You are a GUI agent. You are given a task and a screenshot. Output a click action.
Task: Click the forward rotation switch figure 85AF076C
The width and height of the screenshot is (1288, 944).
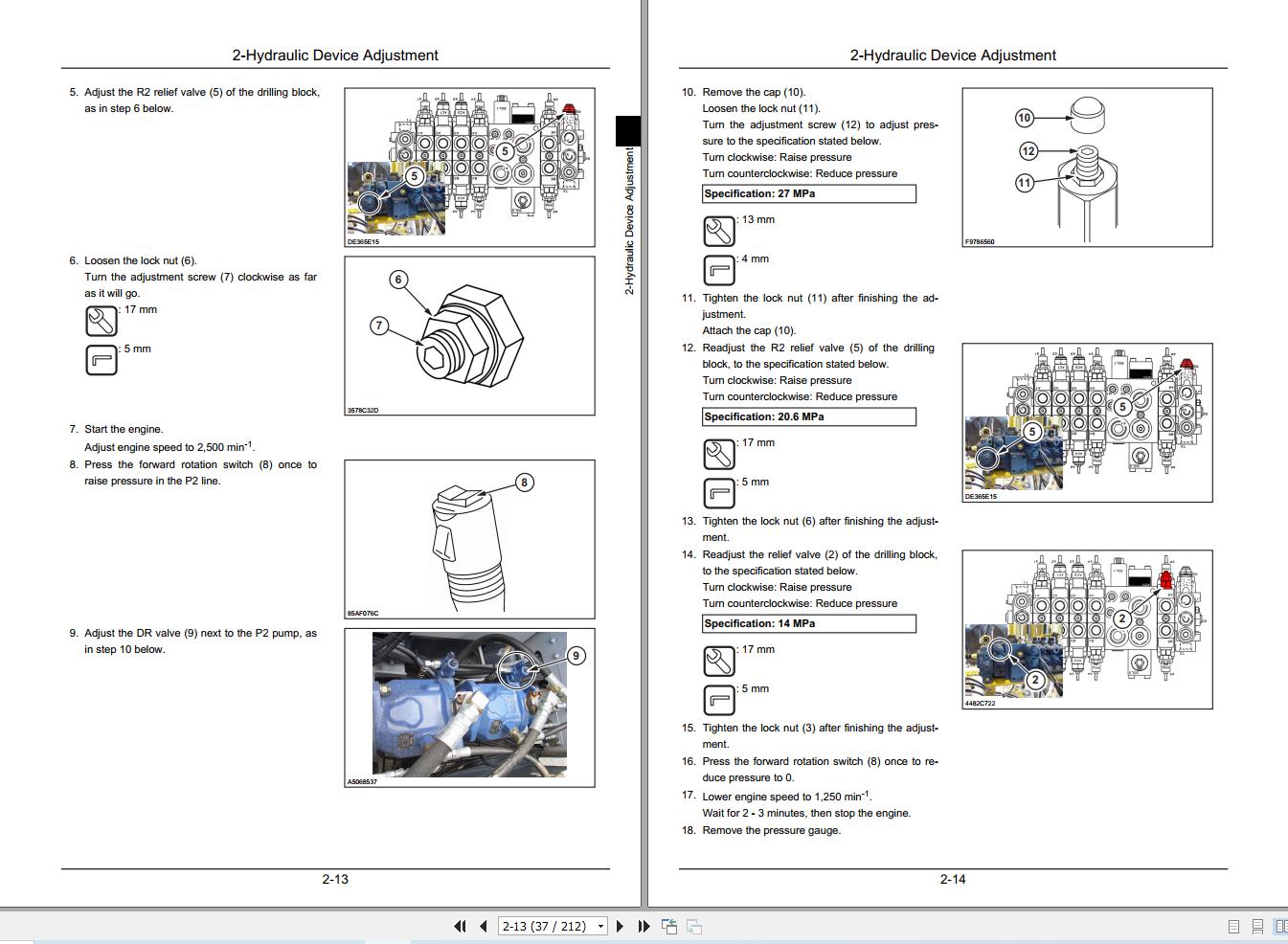pos(469,538)
